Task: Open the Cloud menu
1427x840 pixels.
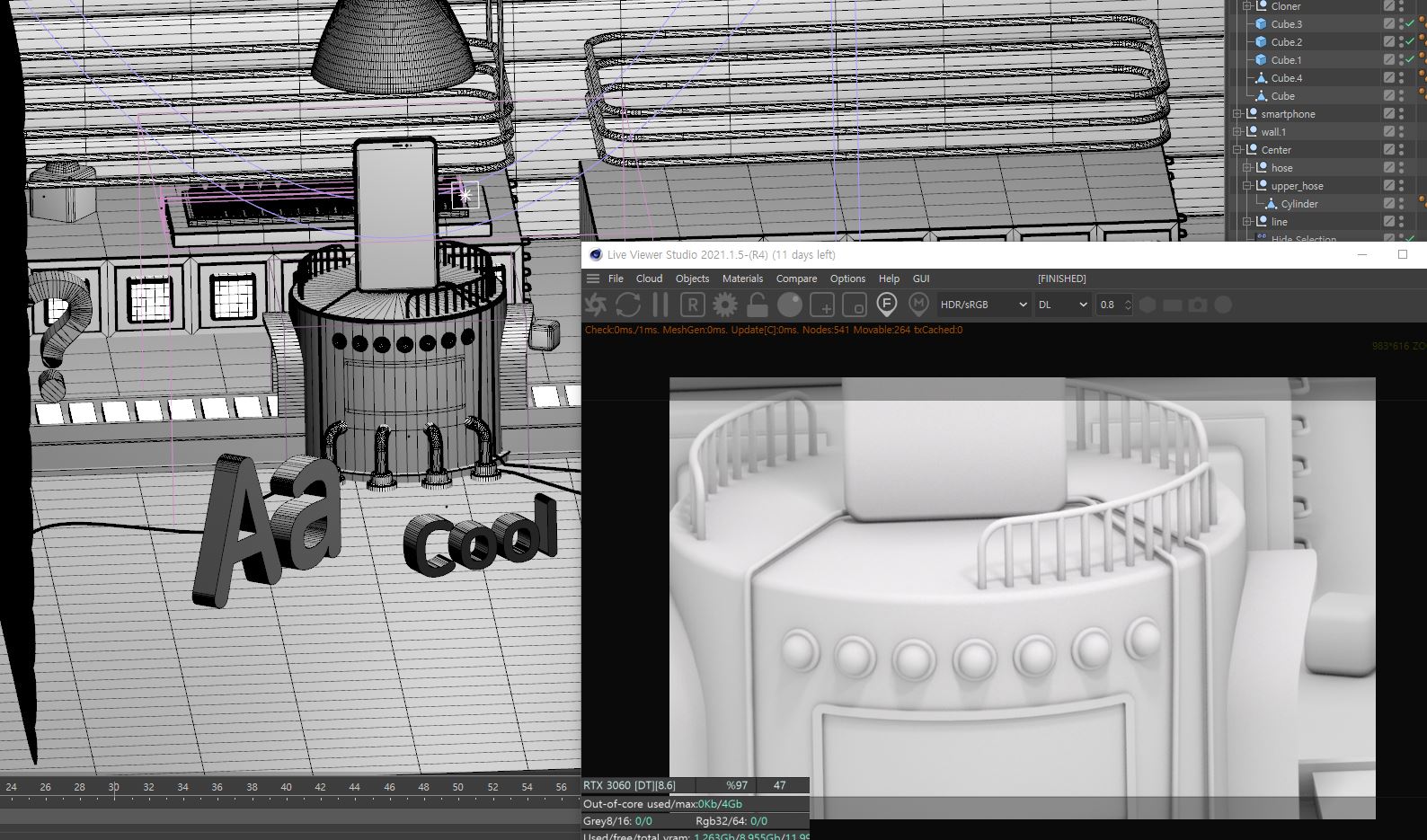Action: tap(649, 279)
